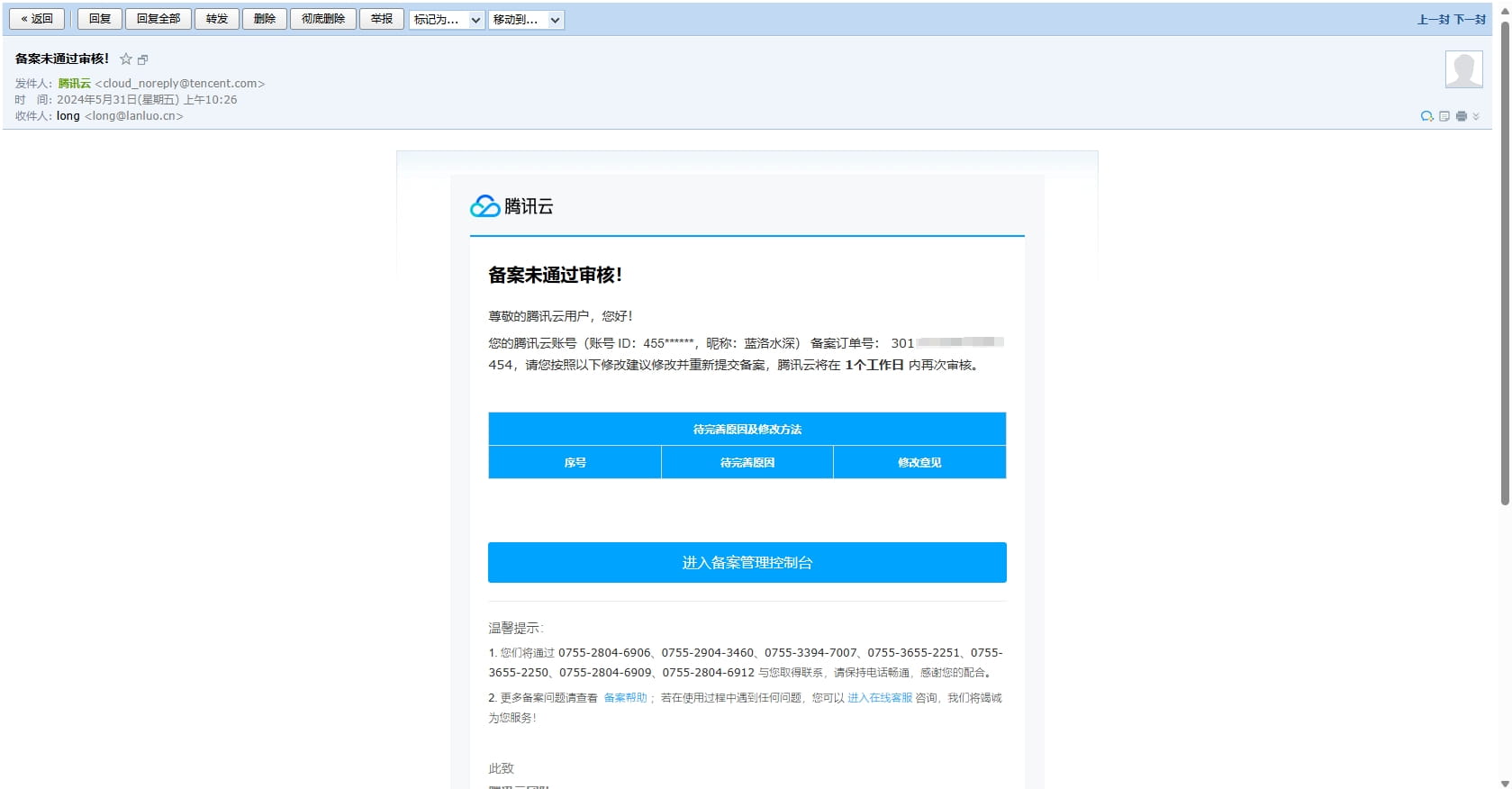This screenshot has width=1512, height=789.
Task: Forward the email using 转发
Action: [217, 19]
